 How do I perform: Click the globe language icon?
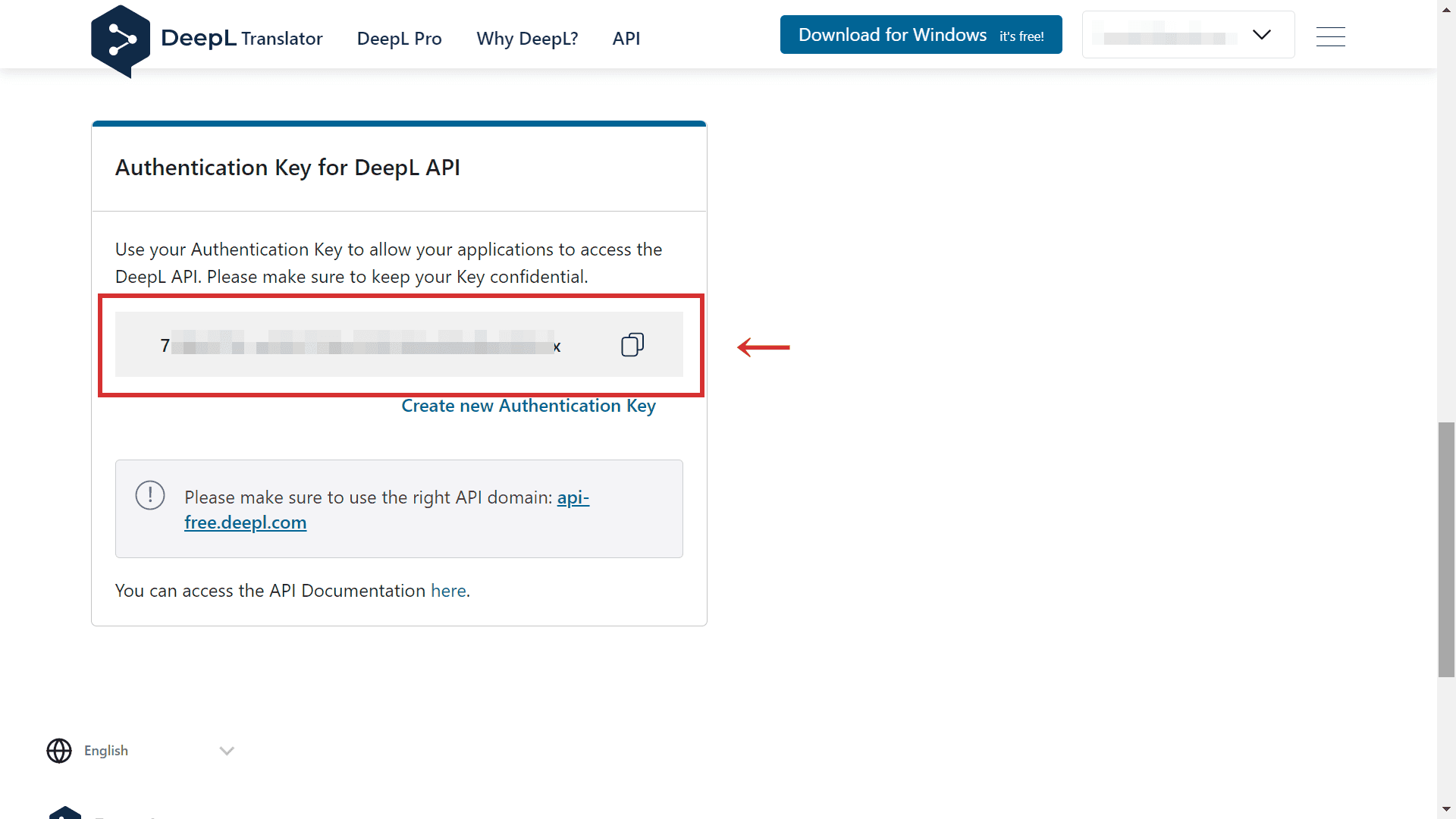(58, 750)
